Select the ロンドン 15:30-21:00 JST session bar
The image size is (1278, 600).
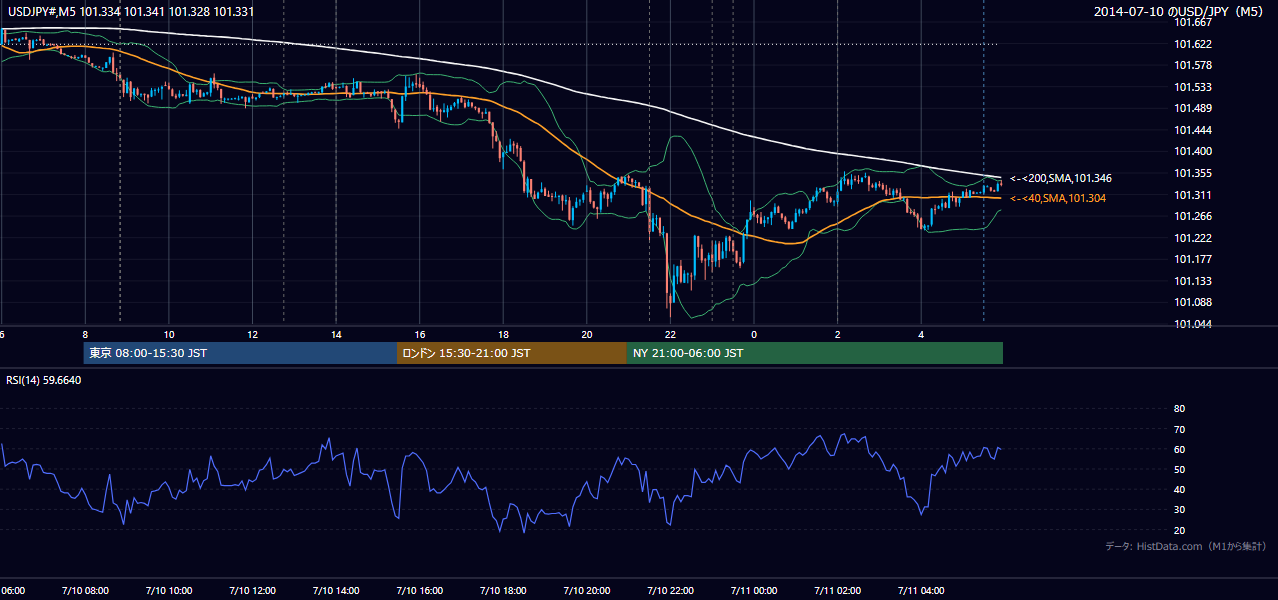(512, 353)
